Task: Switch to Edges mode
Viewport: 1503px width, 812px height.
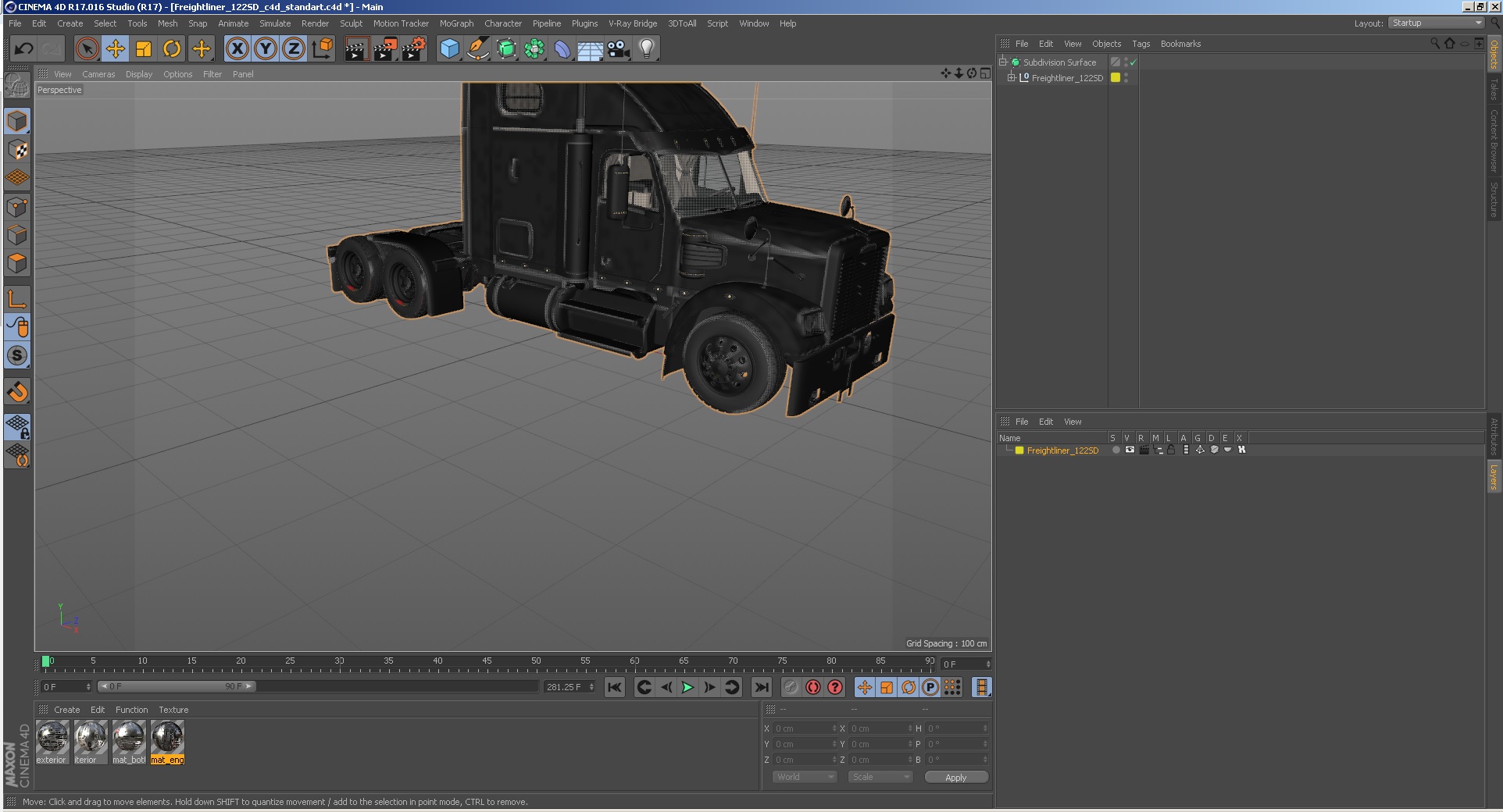Action: 17,235
